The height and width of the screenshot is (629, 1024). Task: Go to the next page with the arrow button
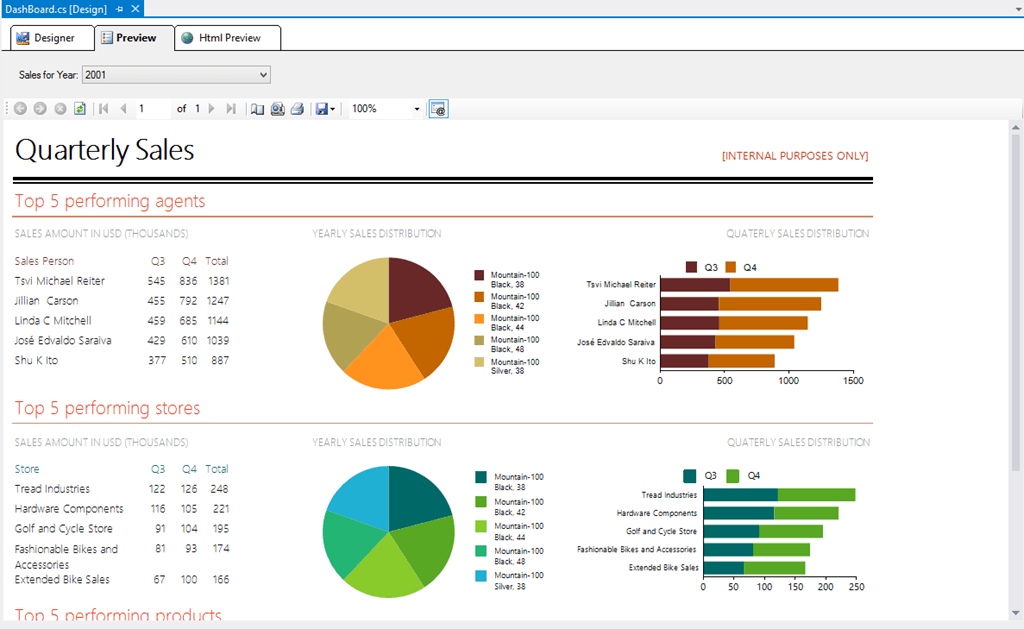click(x=211, y=108)
